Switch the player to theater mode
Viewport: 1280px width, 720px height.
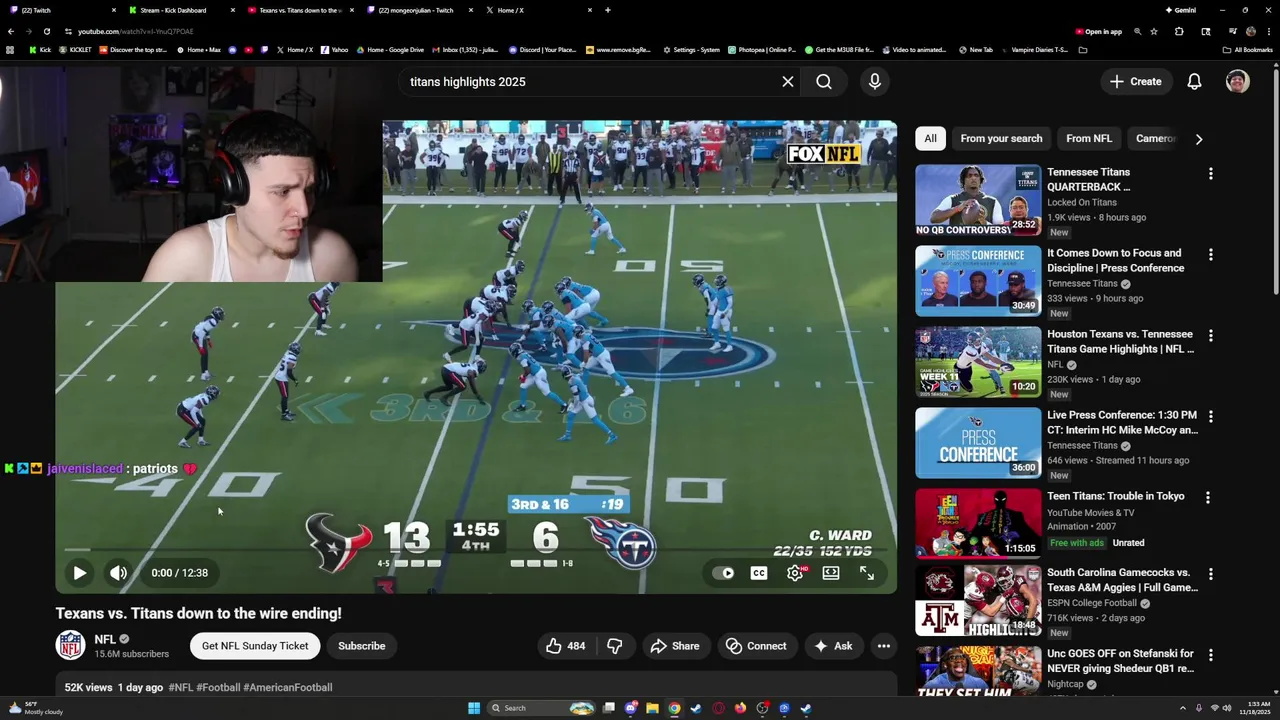pyautogui.click(x=831, y=573)
